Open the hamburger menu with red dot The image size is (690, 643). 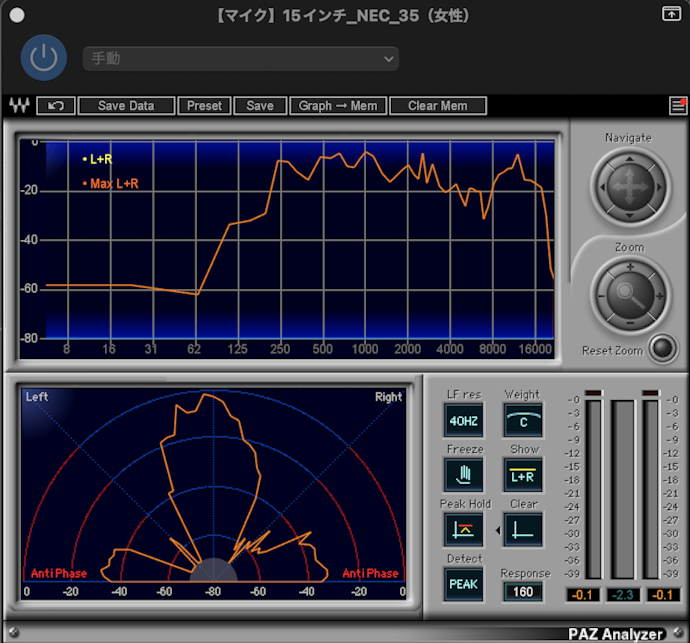pyautogui.click(x=678, y=106)
